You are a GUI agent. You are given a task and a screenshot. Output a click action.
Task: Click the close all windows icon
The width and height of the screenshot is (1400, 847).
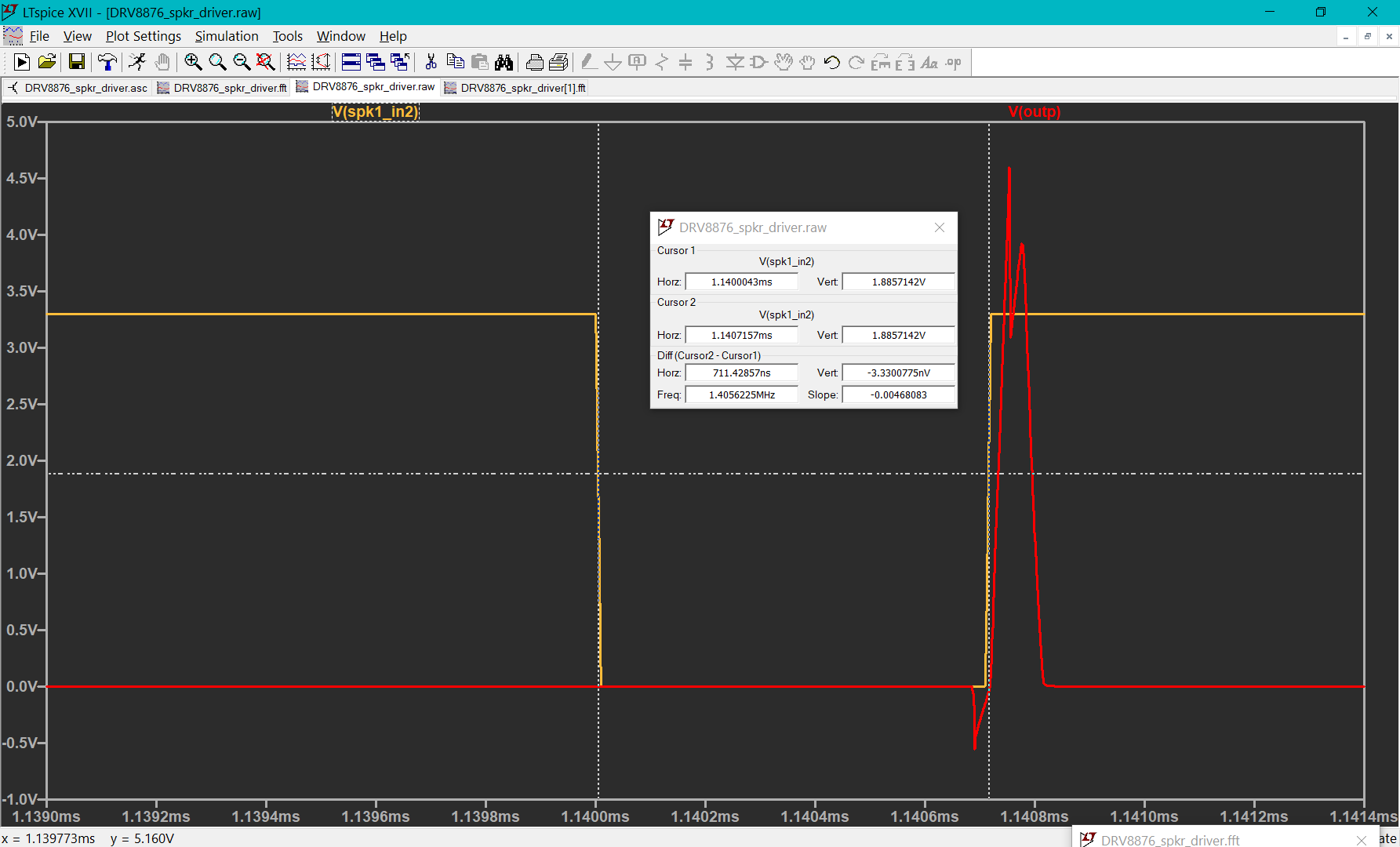(x=400, y=62)
